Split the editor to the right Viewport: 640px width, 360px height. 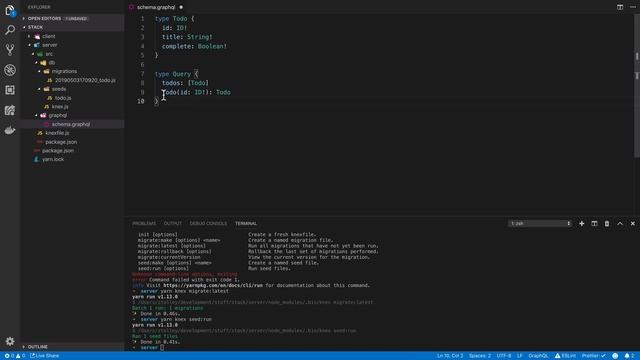click(x=620, y=7)
